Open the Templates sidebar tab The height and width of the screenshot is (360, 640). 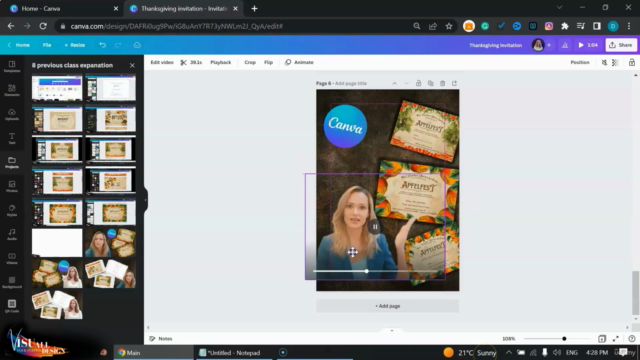[x=12, y=67]
